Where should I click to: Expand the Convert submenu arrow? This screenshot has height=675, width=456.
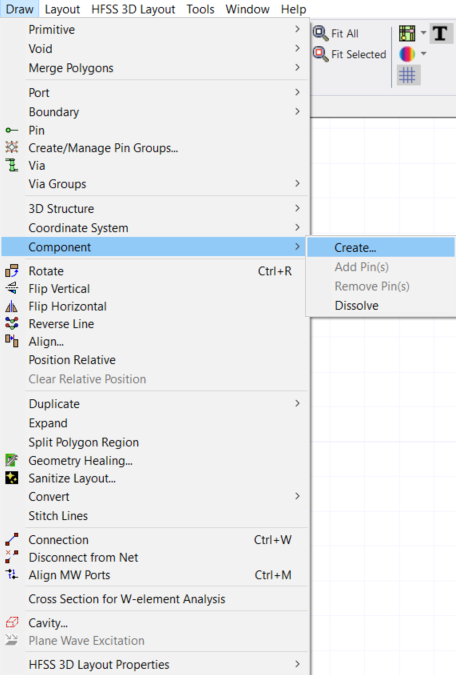[297, 496]
